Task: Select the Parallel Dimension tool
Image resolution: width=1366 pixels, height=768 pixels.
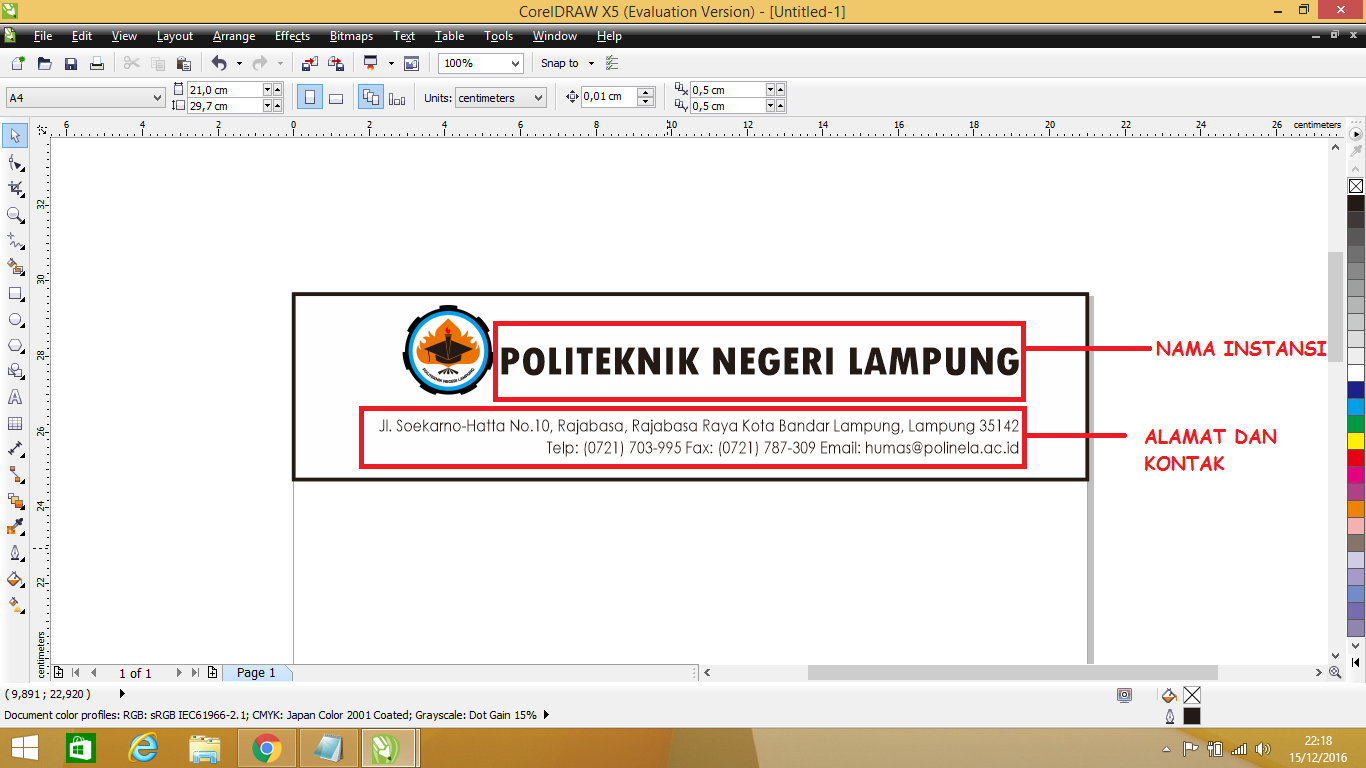Action: coord(15,449)
